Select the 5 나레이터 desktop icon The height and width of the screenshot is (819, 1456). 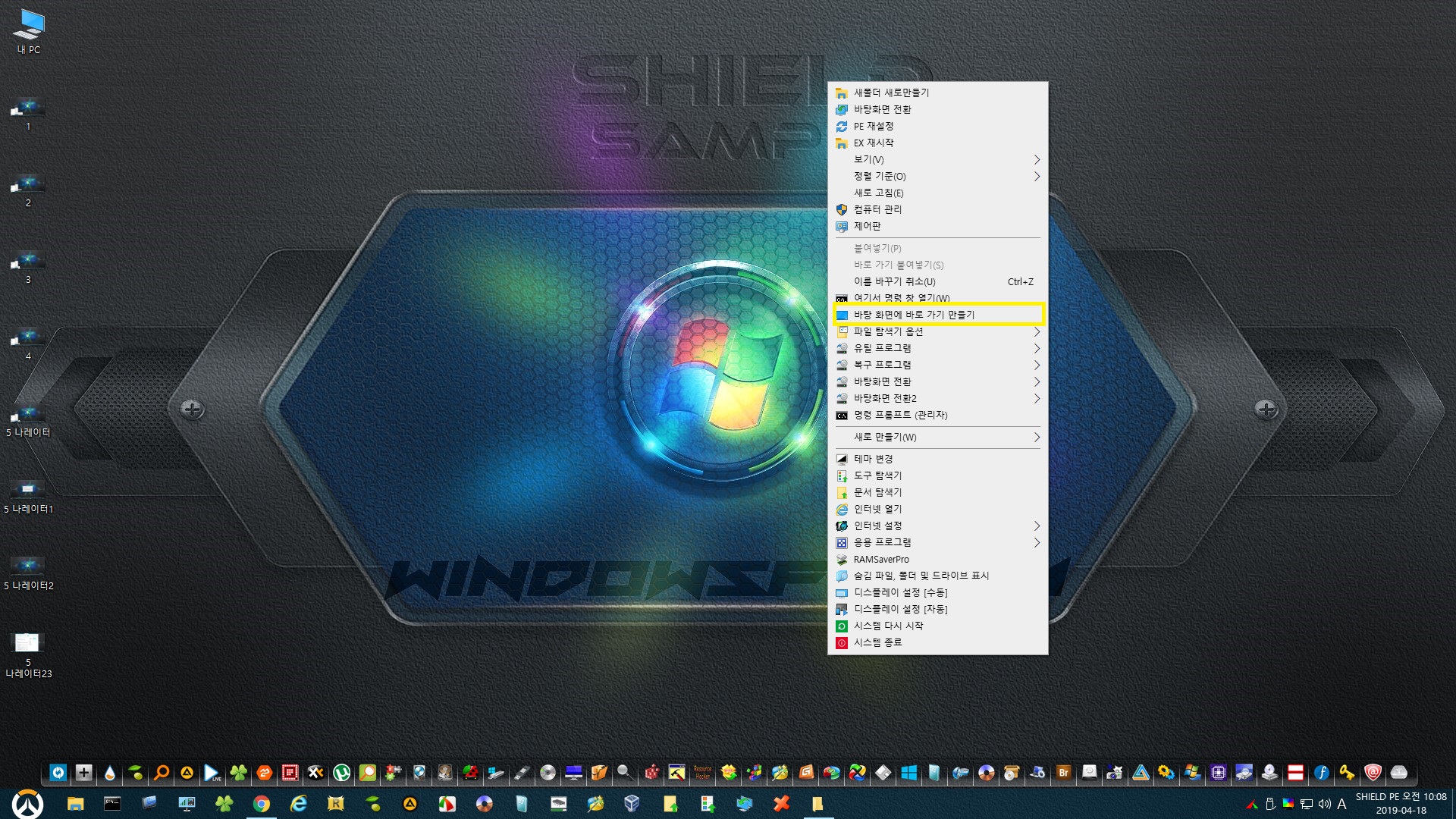pos(28,421)
